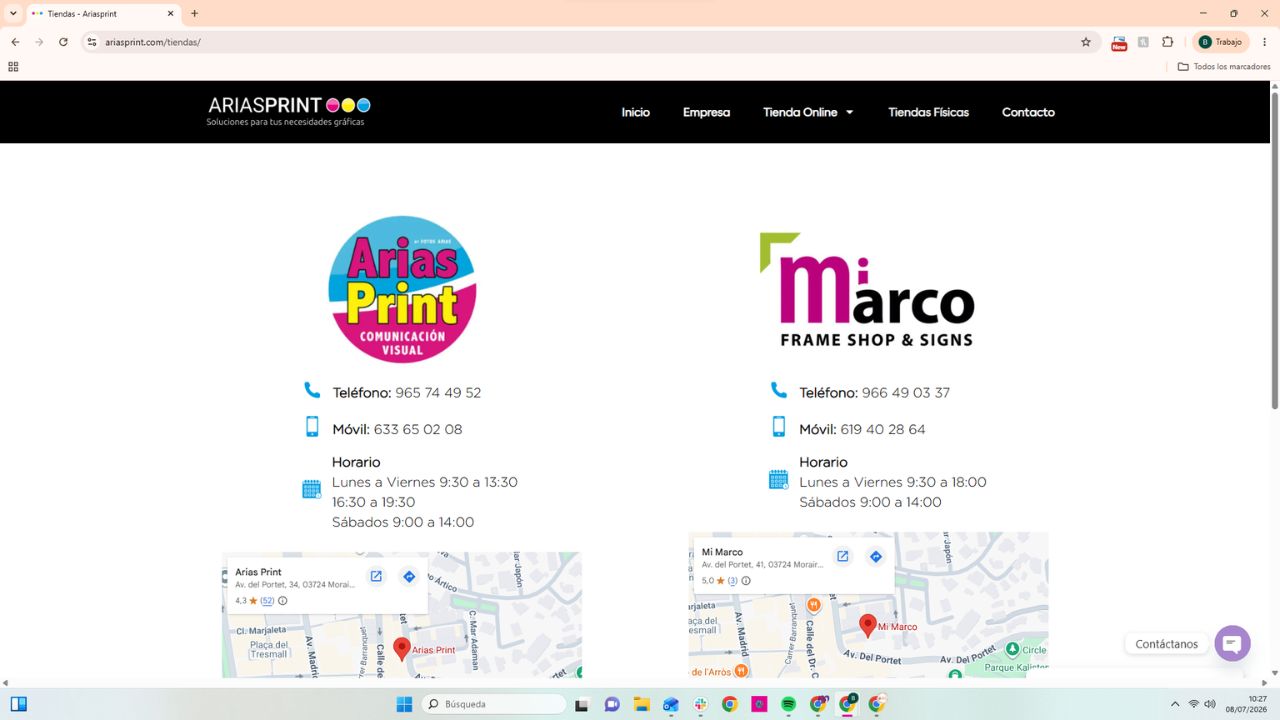This screenshot has height=720, width=1280.
Task: Open the apps grid in bookmarks bar
Action: click(13, 67)
